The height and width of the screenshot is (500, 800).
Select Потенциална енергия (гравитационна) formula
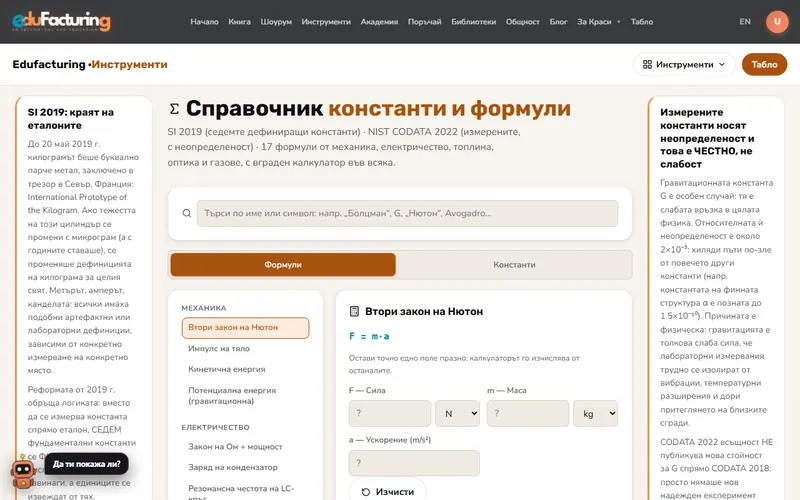point(245,395)
